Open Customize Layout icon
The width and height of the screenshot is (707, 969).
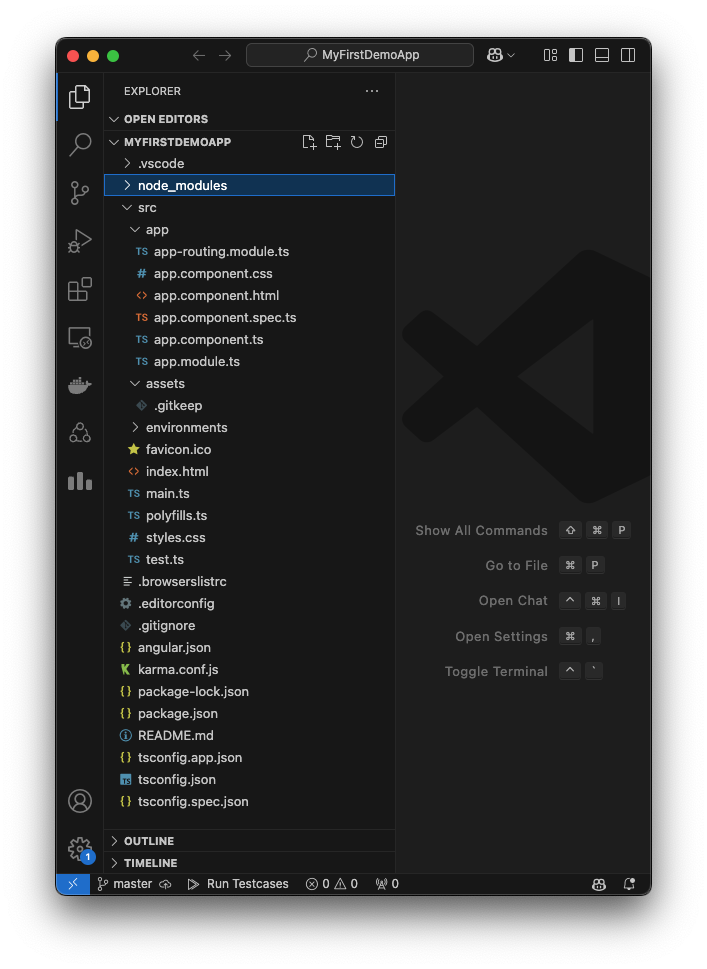click(550, 55)
